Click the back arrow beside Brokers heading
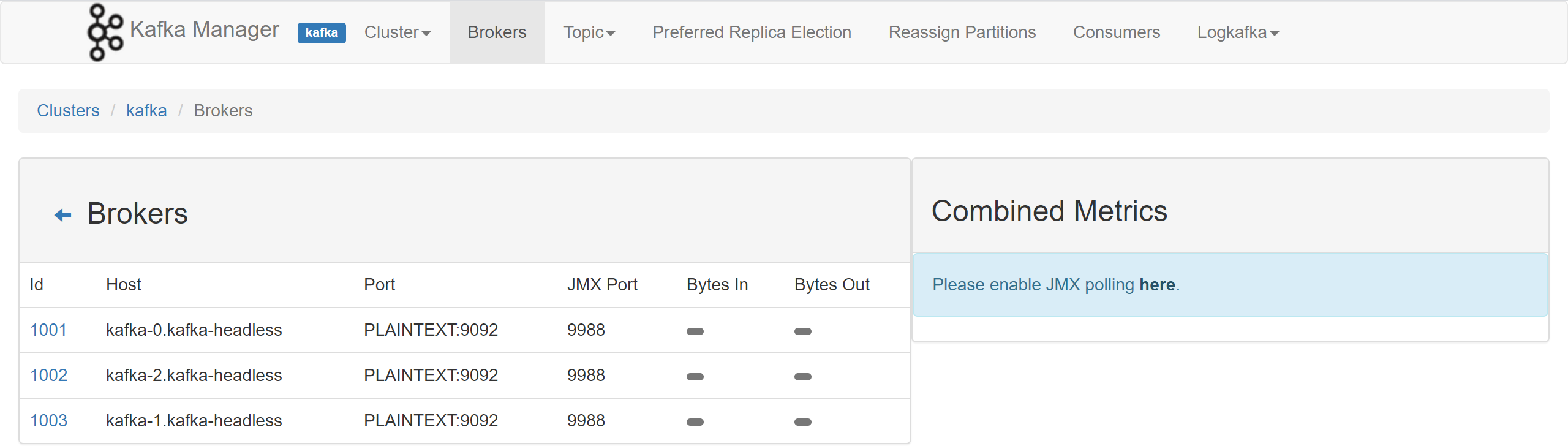The height and width of the screenshot is (446, 1568). 63,215
